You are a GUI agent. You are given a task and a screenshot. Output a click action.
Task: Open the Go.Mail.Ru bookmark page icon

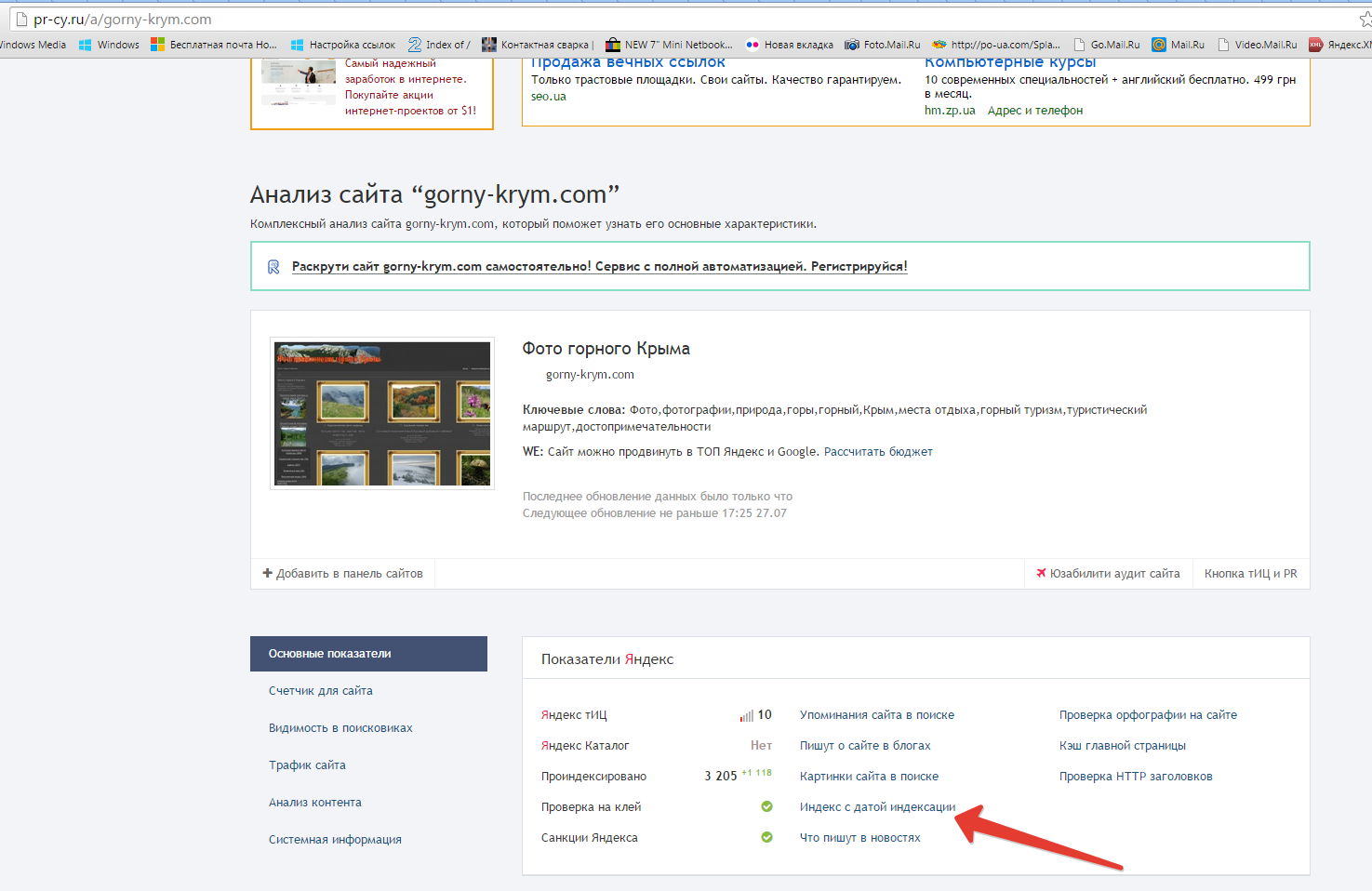click(1079, 45)
